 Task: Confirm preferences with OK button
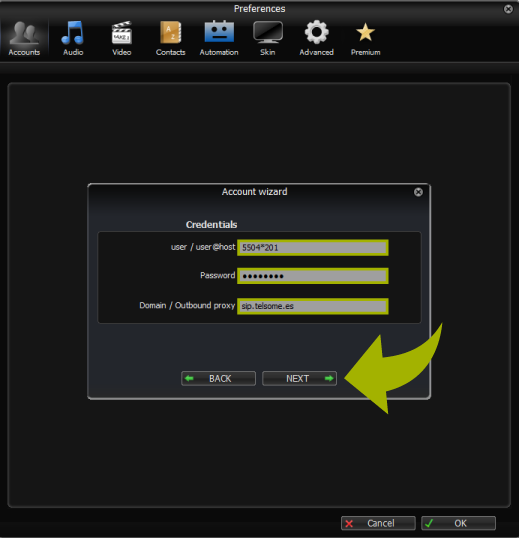coord(458,523)
